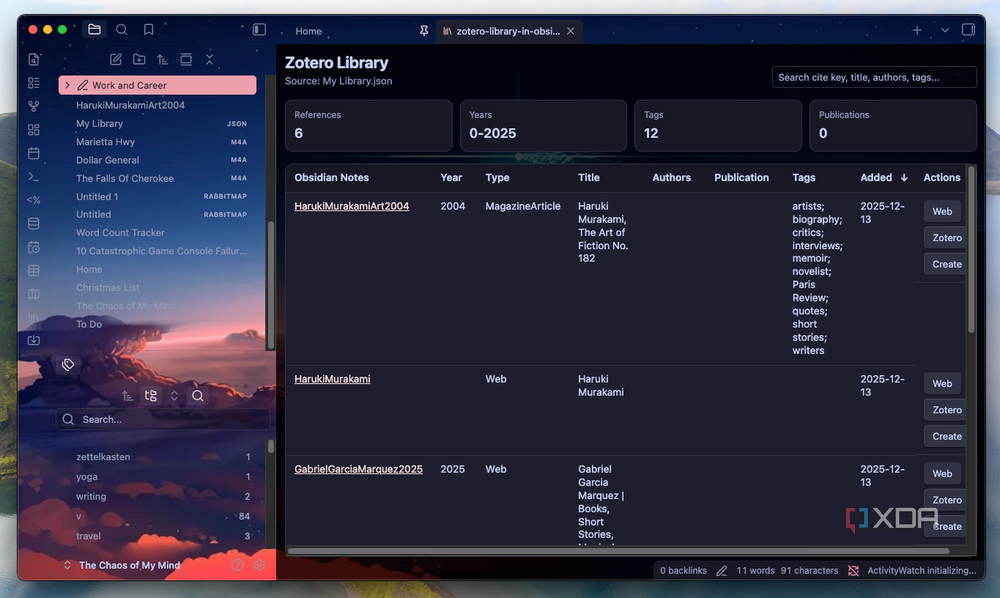The image size is (1000, 598).
Task: Open today's daily note calendar icon
Action: (34, 153)
